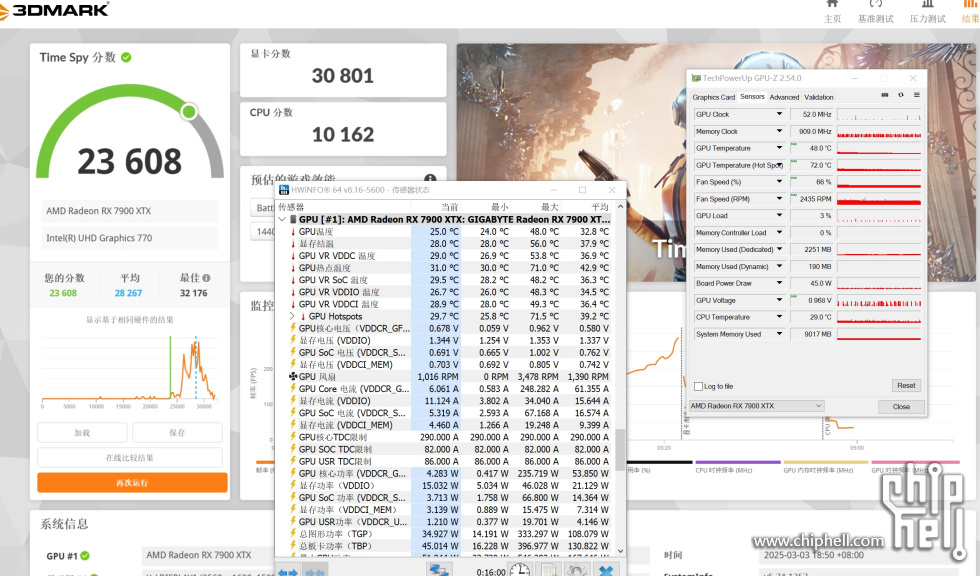Screen dimensions: 980x576
Task: Switch to Graphics Card tab in GPU-Z
Action: coord(713,97)
